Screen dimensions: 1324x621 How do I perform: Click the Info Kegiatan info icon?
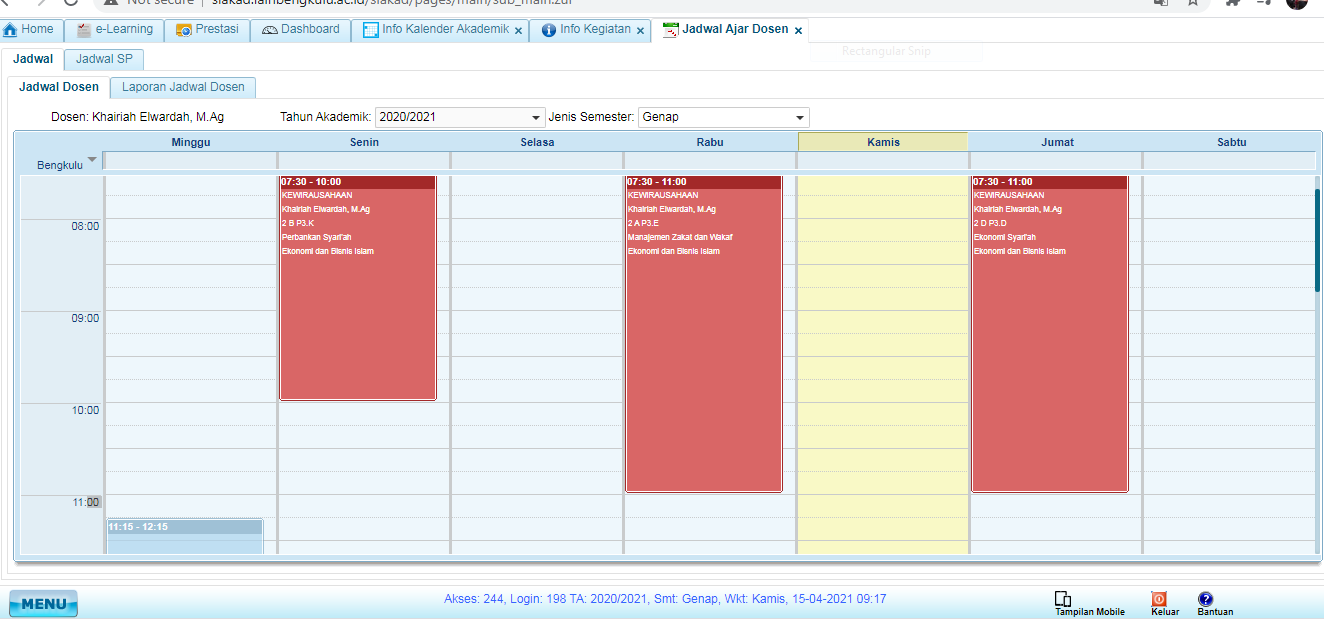[548, 30]
